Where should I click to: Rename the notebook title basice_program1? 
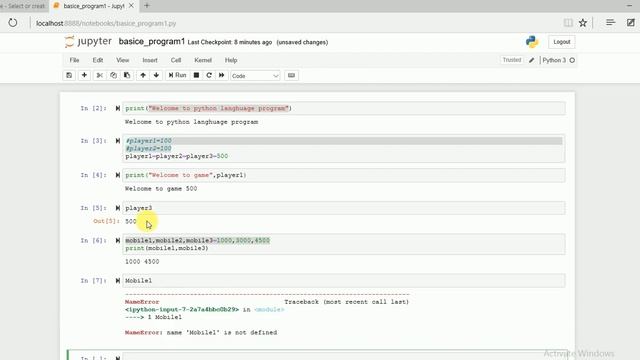click(151, 42)
